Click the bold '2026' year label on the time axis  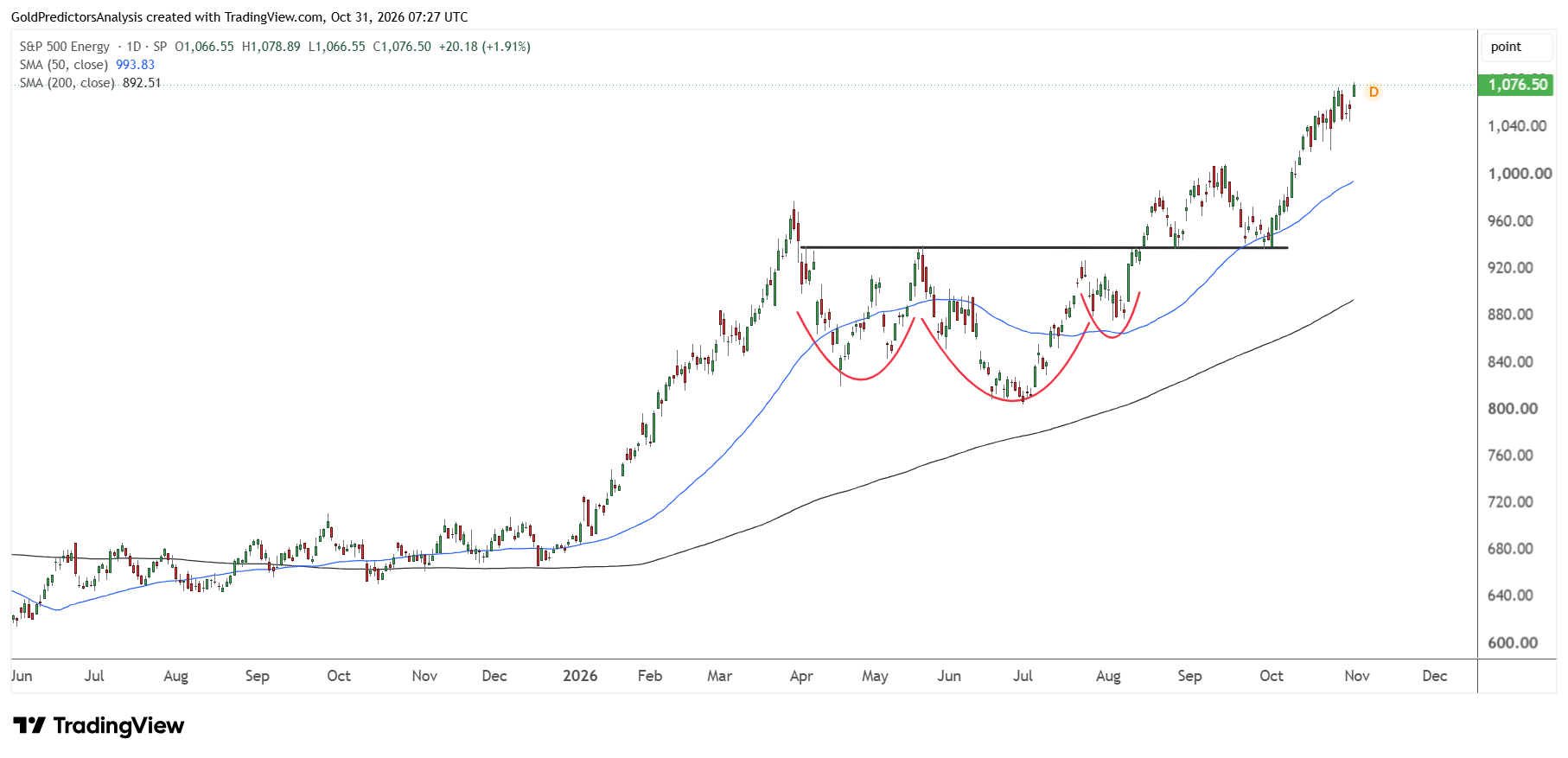coord(580,676)
